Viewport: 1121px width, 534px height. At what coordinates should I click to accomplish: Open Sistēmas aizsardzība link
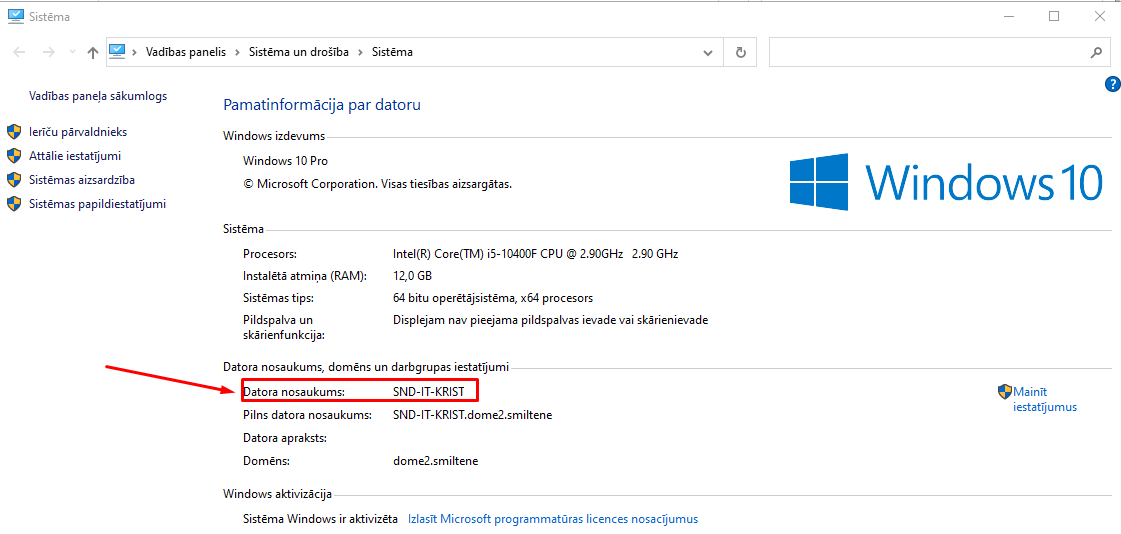point(82,180)
